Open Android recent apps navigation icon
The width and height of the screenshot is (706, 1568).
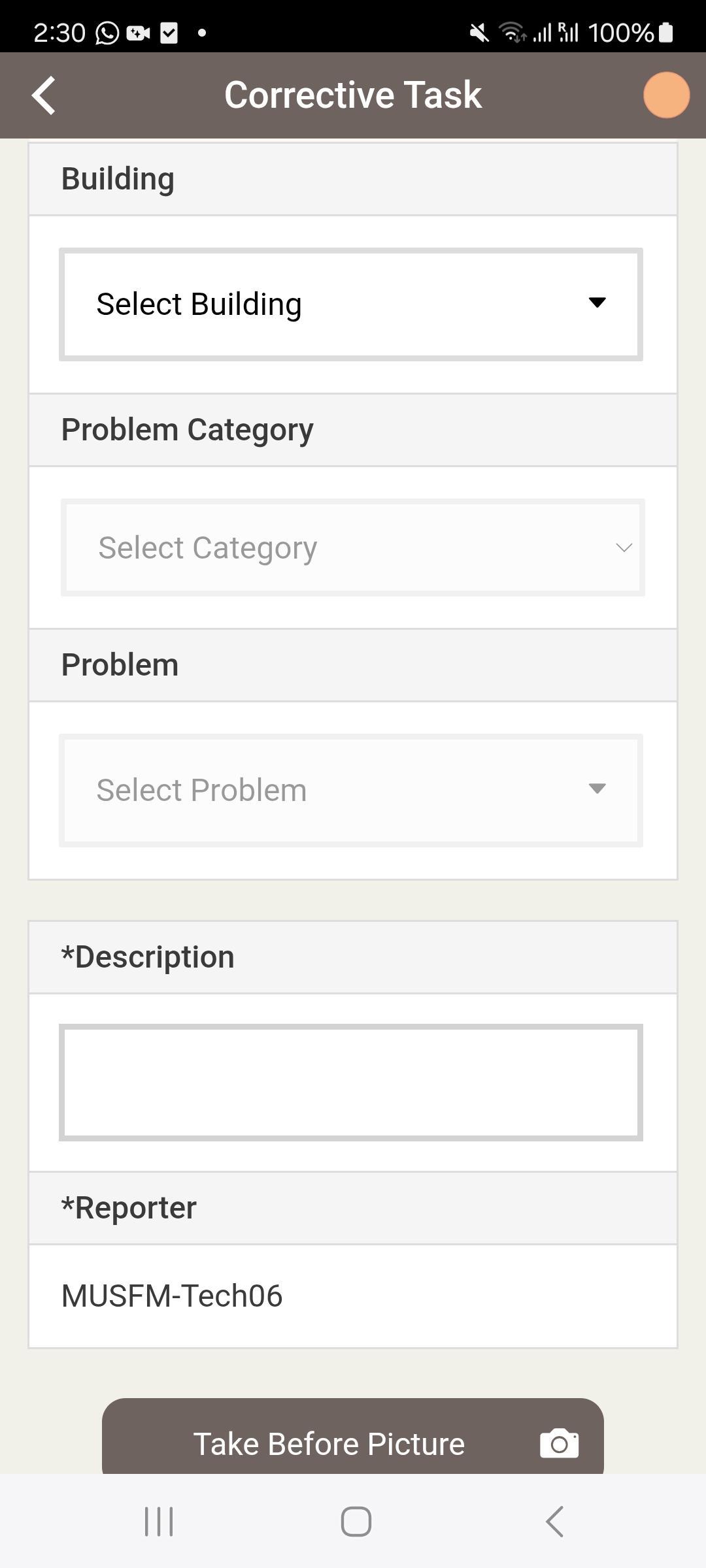pos(159,1522)
